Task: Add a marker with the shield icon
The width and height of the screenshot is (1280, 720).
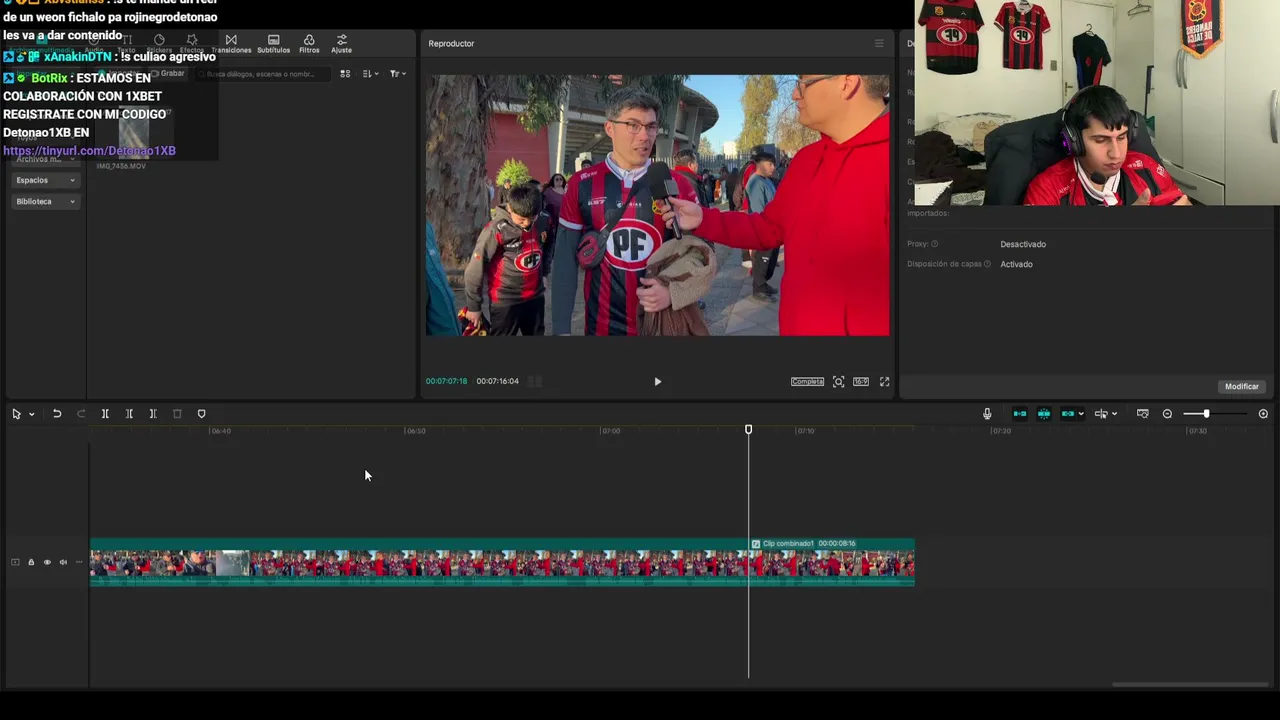Action: (201, 414)
